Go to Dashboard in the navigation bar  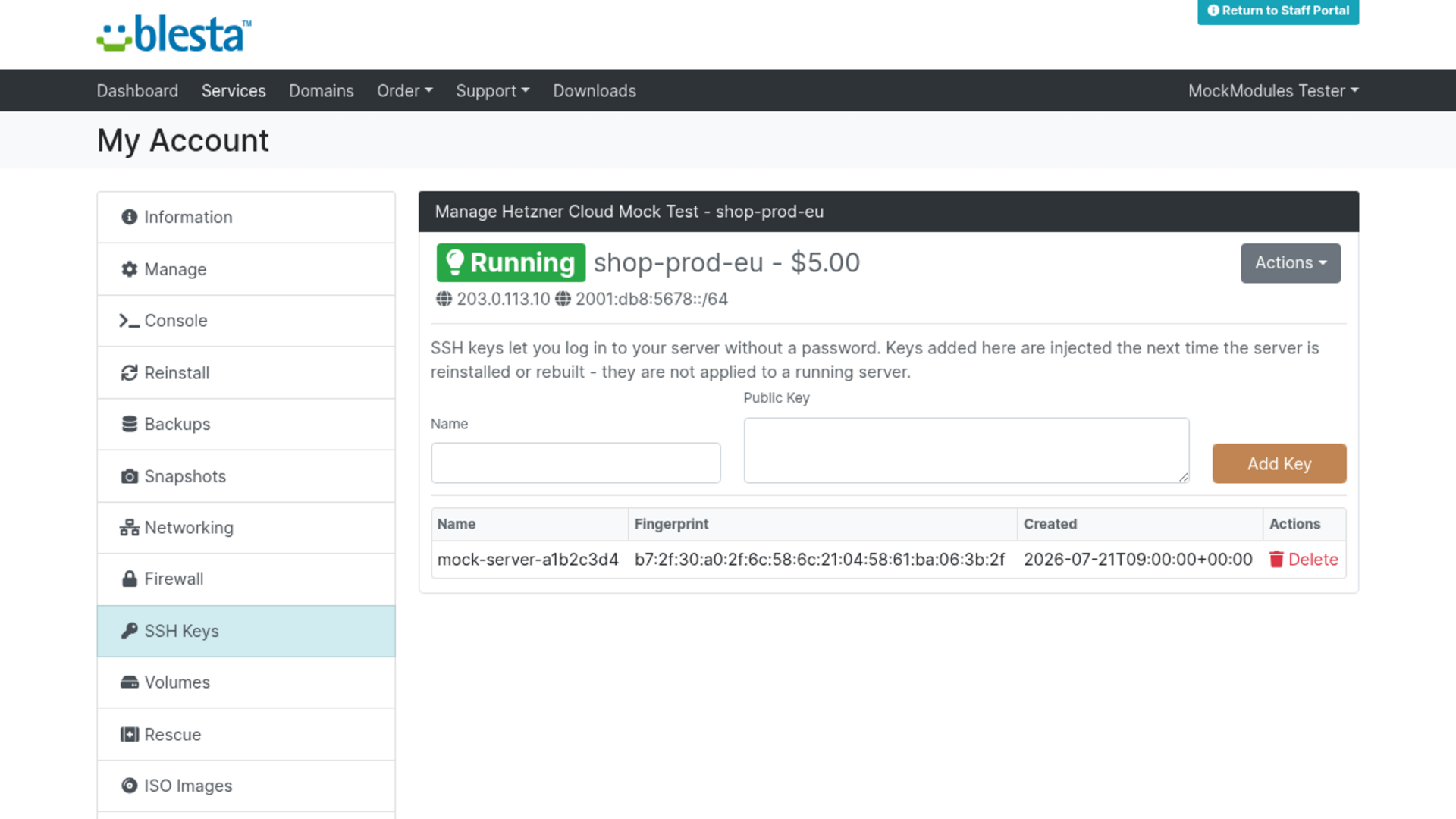[x=137, y=91]
